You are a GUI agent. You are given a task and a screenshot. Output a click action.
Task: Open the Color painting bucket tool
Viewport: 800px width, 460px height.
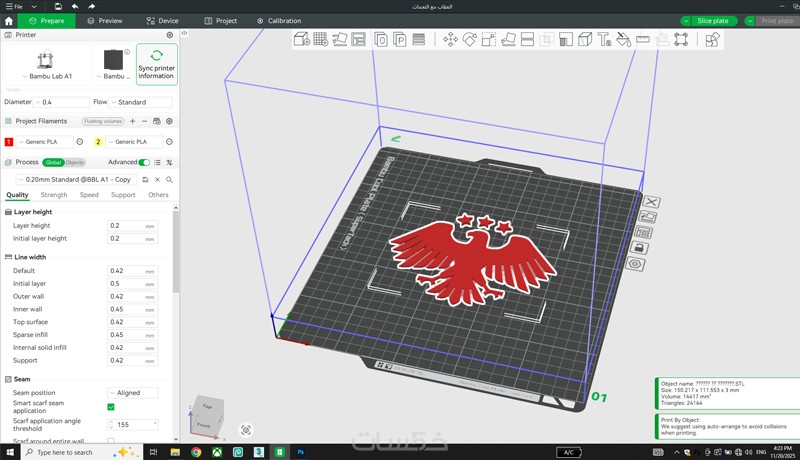click(x=623, y=39)
